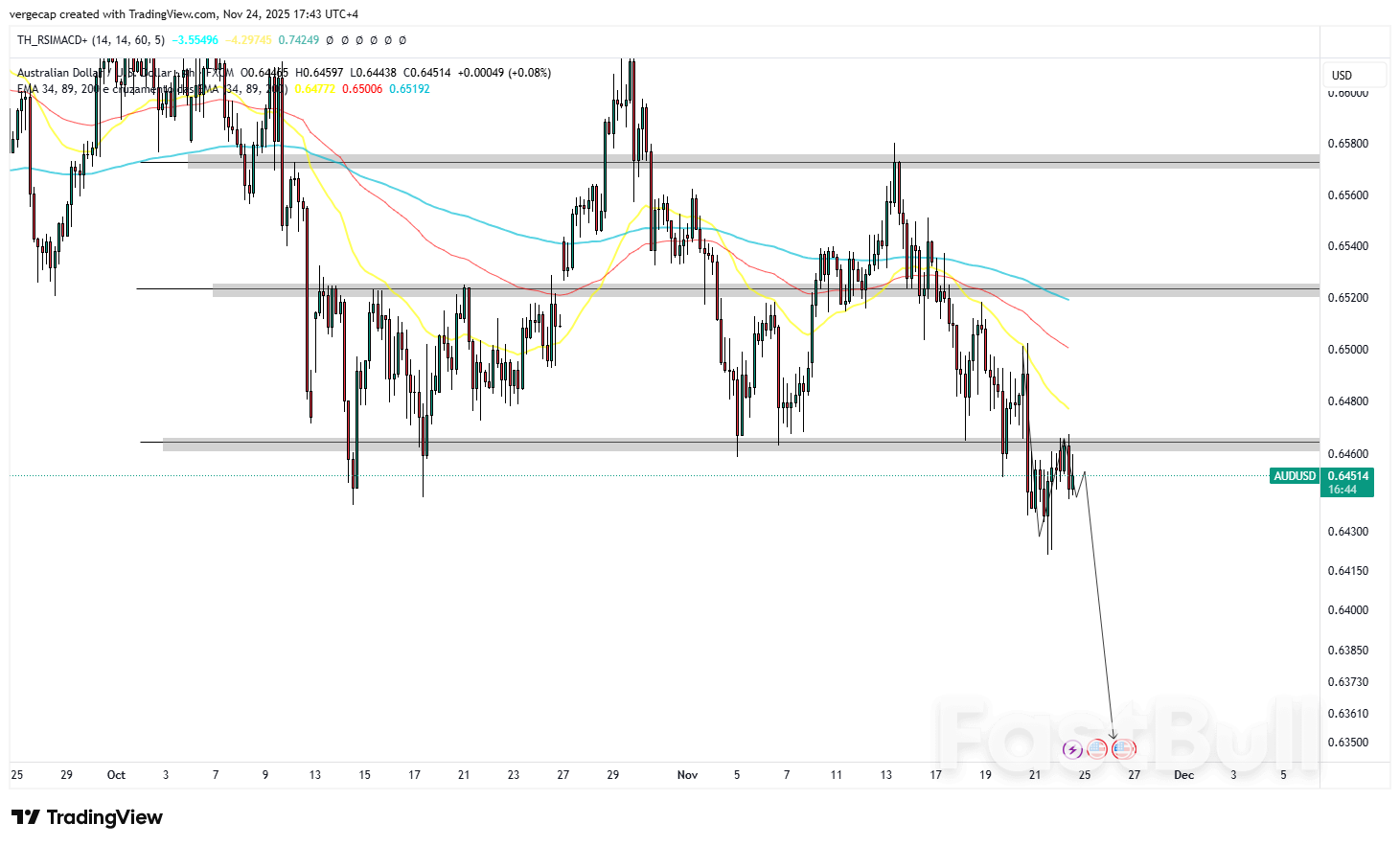Click the last Ø icon in TH_RSIMACD+ legend

(402, 41)
